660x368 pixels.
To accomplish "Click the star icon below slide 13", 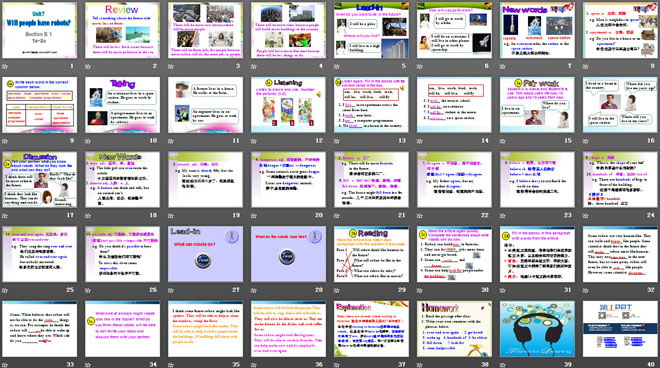I will coord(337,141).
